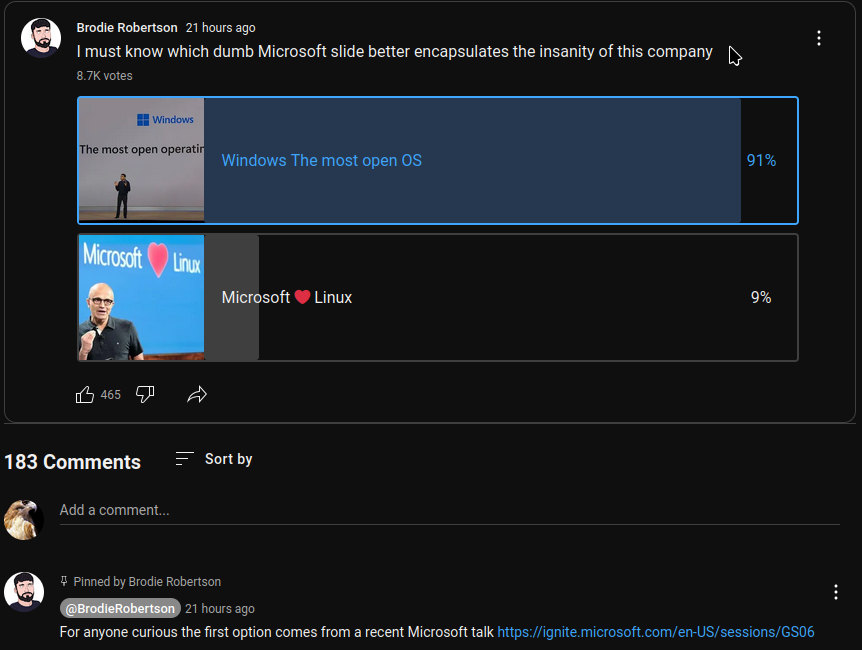Viewport: 862px width, 650px height.
Task: Click the poll question about dumb Microsoft slide
Action: coord(395,52)
